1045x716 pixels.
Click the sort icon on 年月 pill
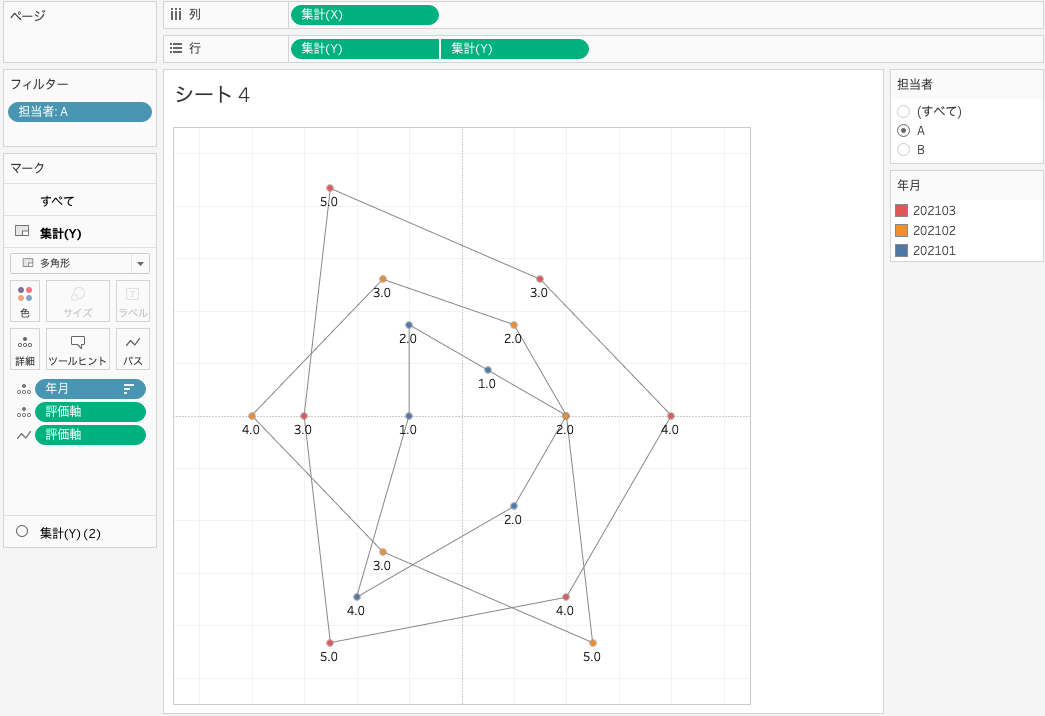(x=128, y=389)
